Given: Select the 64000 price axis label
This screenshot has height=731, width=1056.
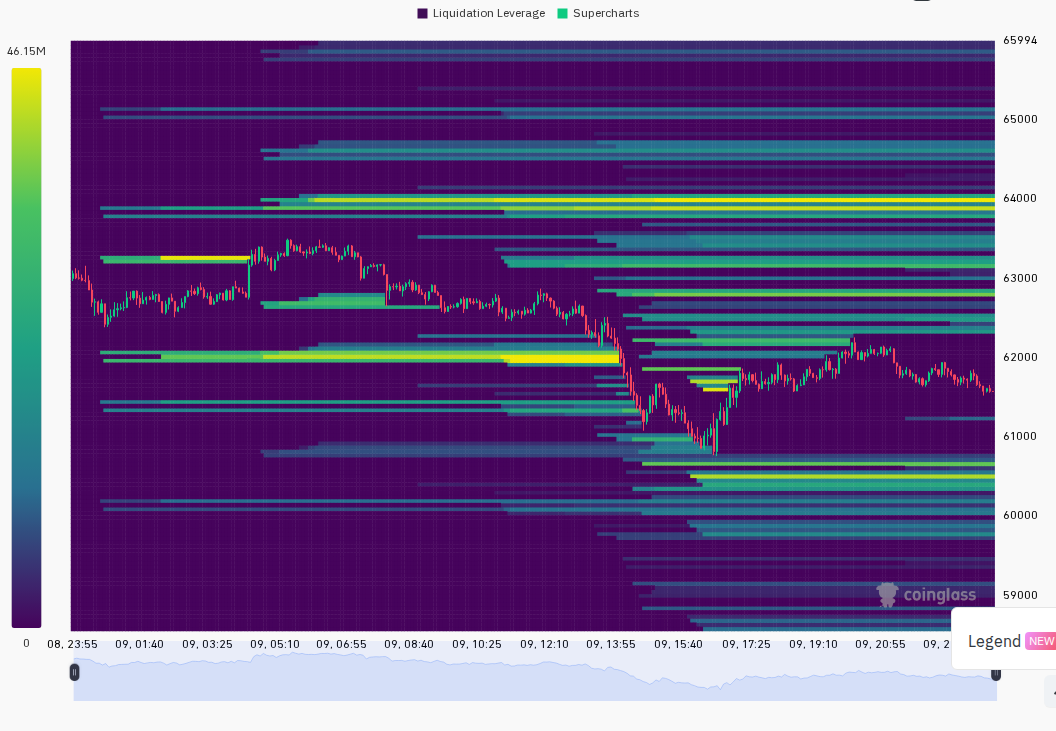Looking at the screenshot, I should 1020,198.
